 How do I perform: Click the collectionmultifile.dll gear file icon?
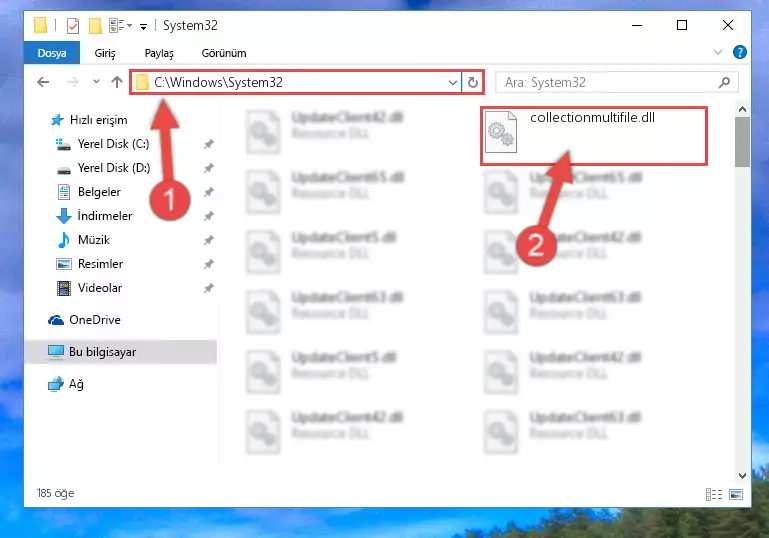(x=501, y=132)
